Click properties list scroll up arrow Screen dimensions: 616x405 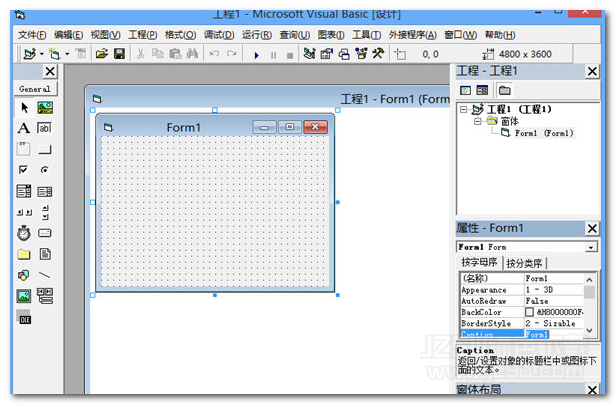[589, 280]
